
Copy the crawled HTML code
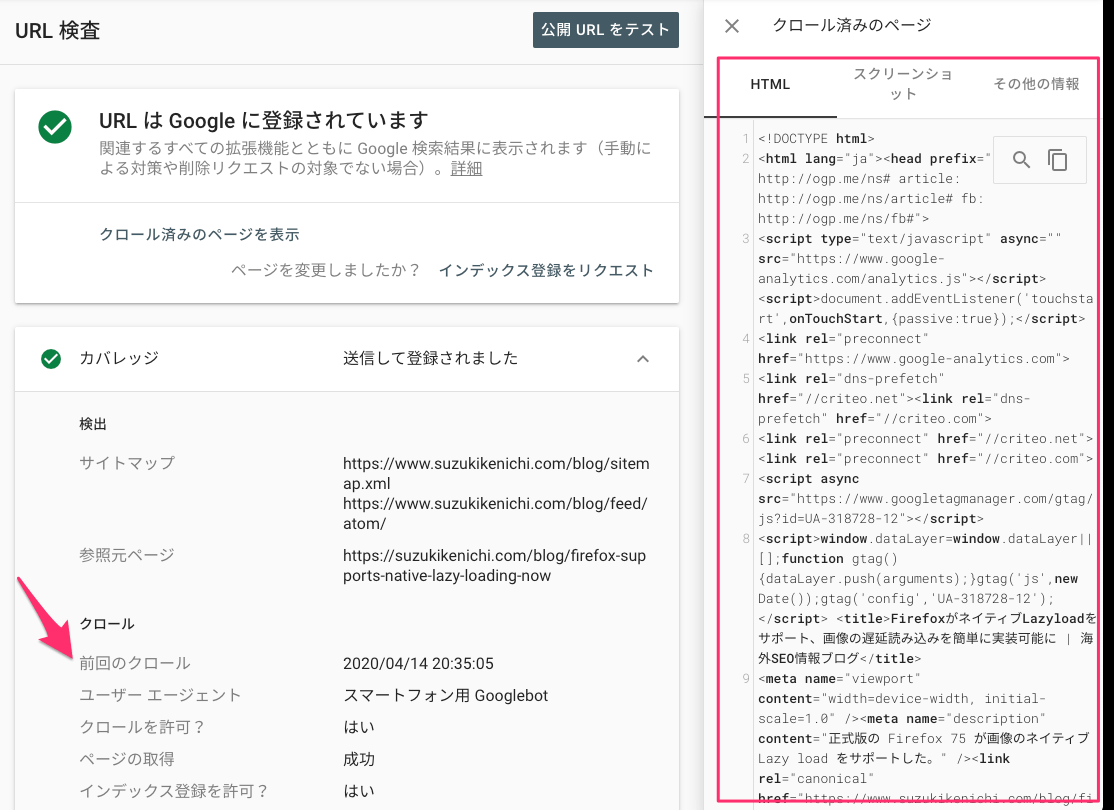(x=1058, y=160)
